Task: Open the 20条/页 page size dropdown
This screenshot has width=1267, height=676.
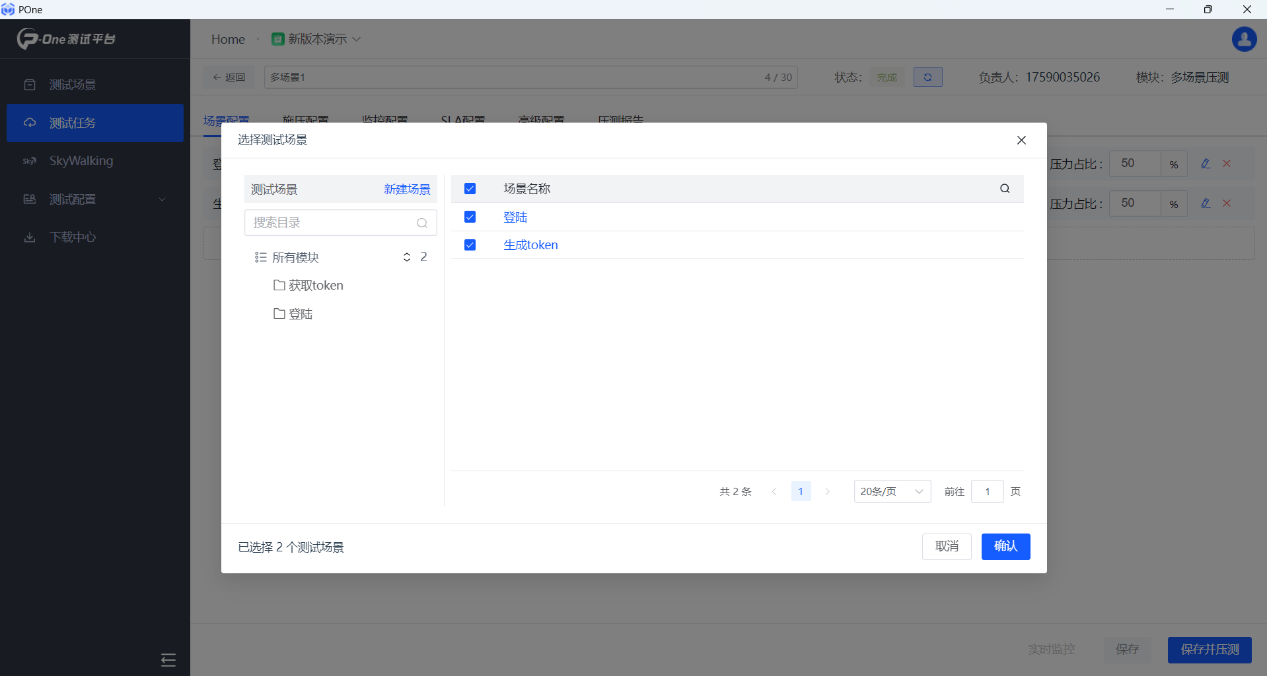Action: click(892, 491)
